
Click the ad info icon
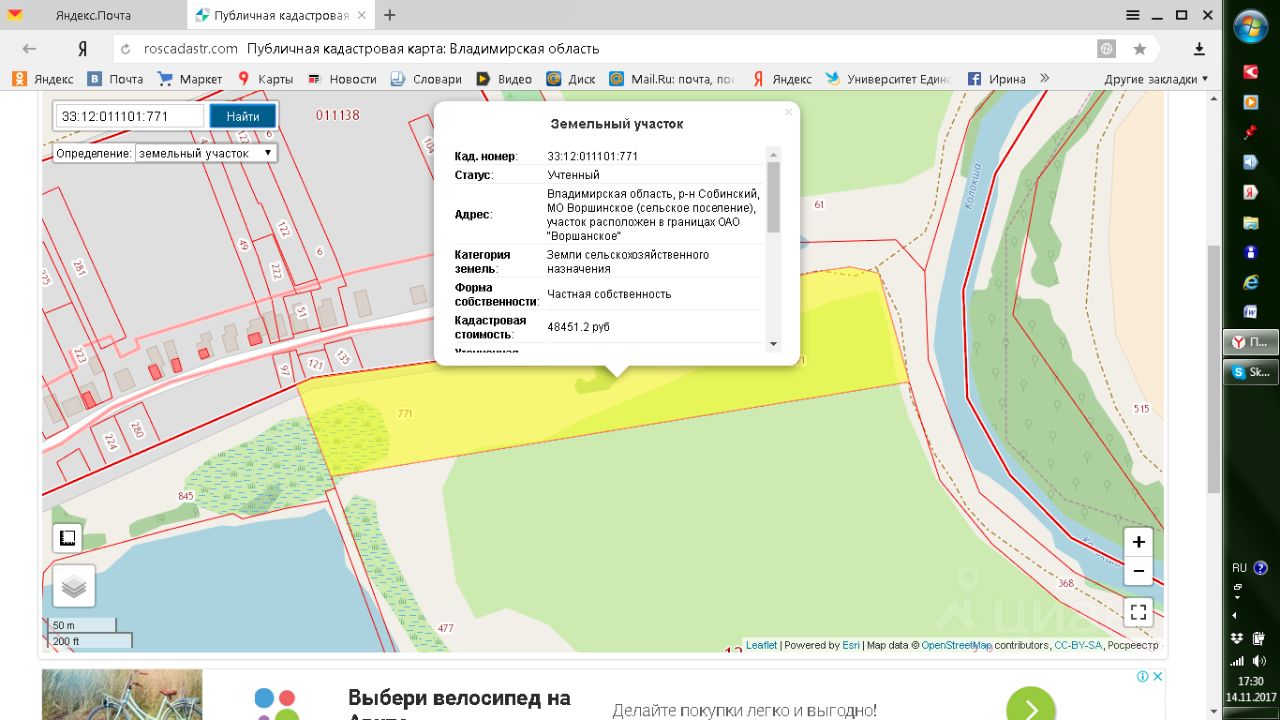1143,676
